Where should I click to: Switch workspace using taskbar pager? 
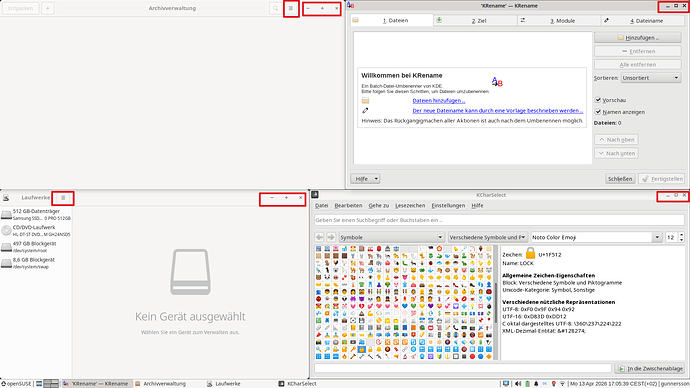tap(51, 384)
